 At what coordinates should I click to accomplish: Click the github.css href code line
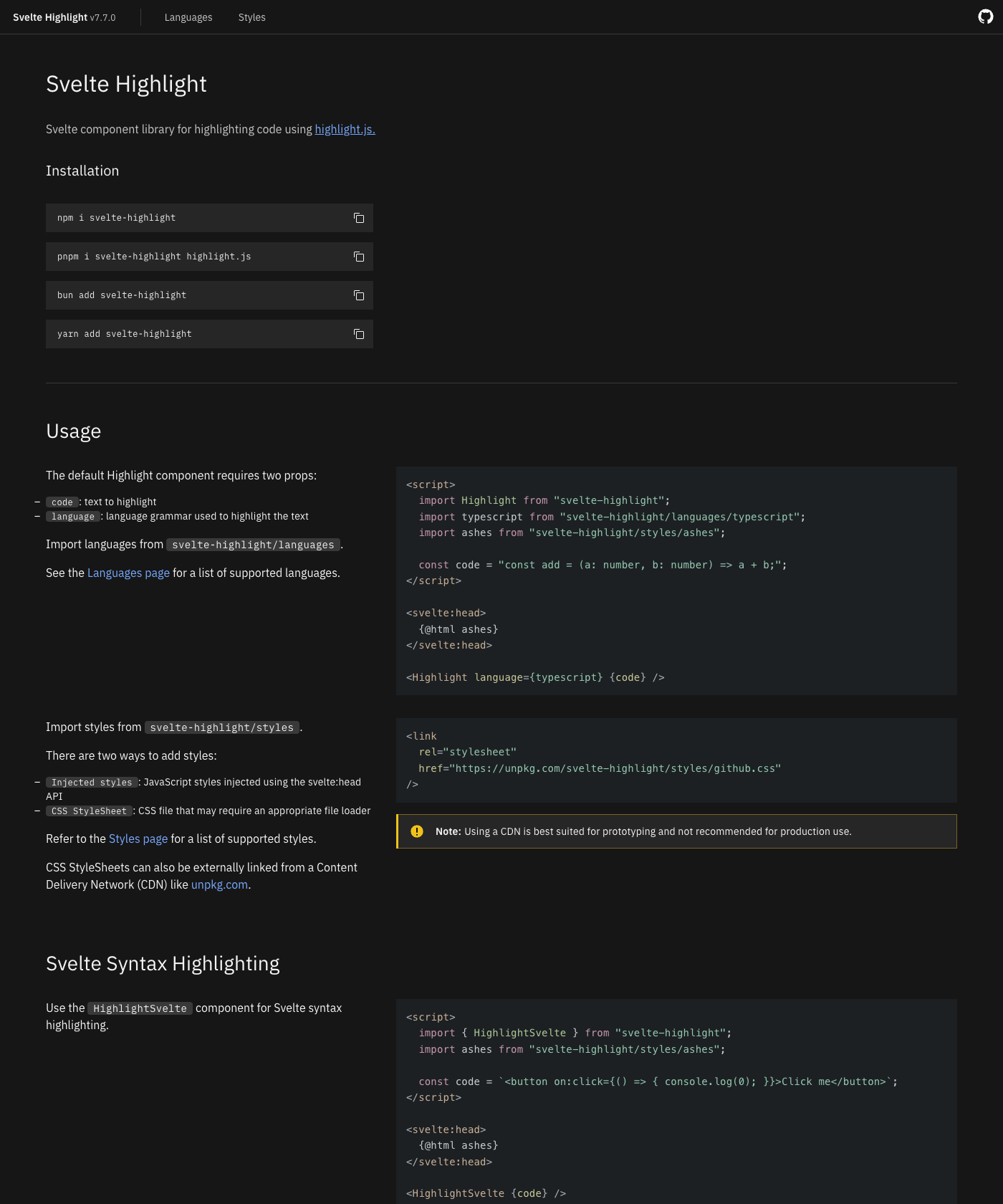tap(600, 768)
